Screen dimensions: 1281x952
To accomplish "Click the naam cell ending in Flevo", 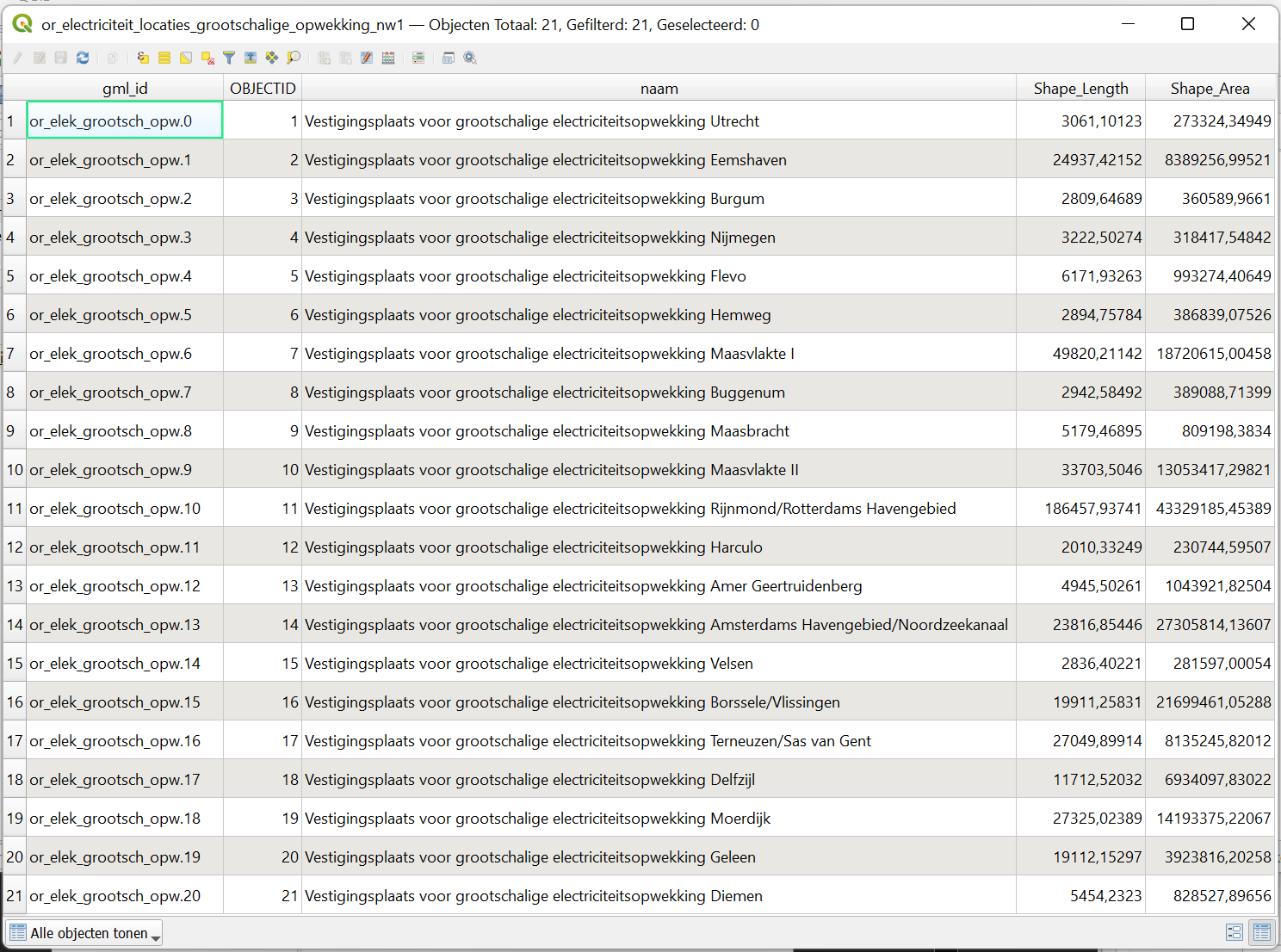I will pos(659,275).
